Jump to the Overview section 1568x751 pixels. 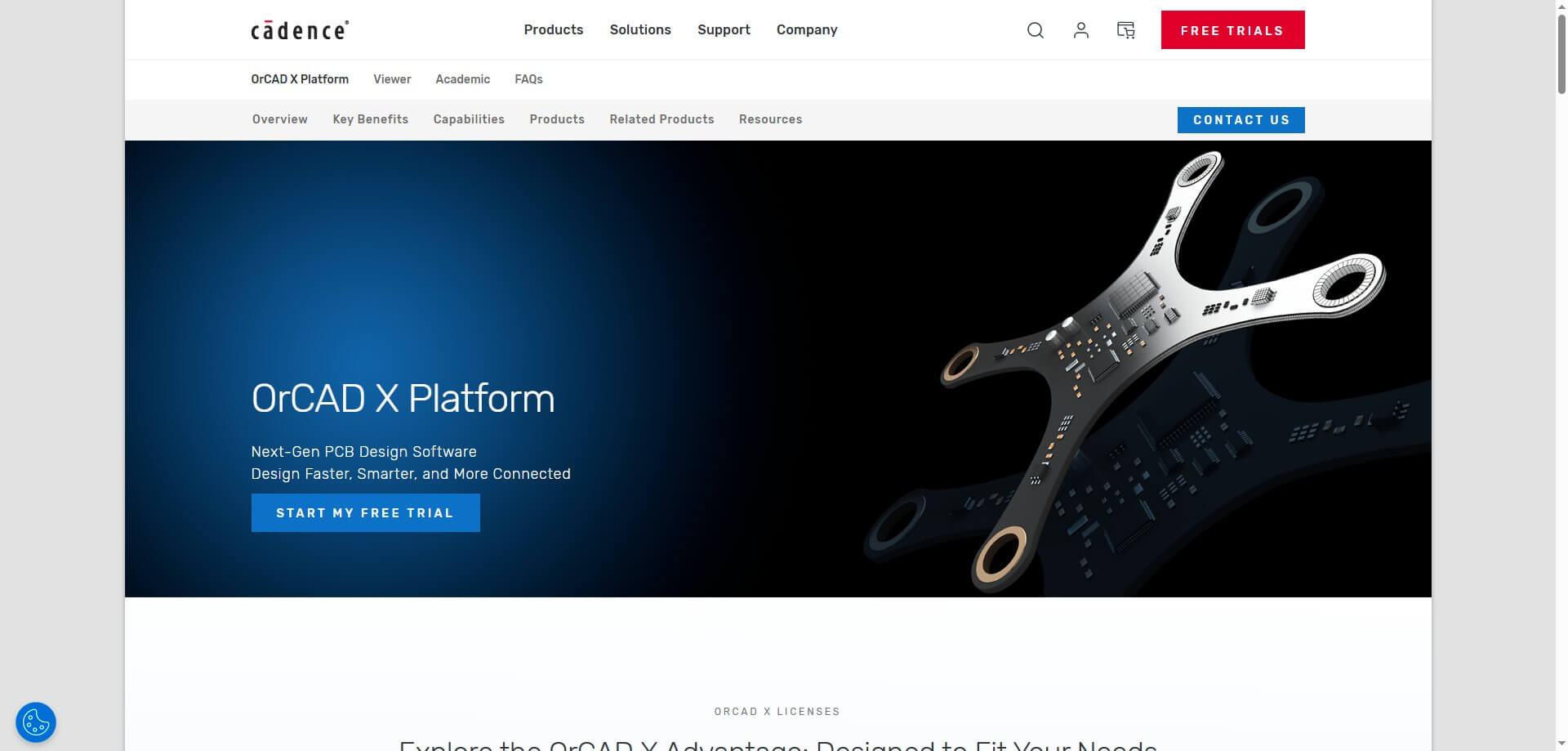(280, 119)
